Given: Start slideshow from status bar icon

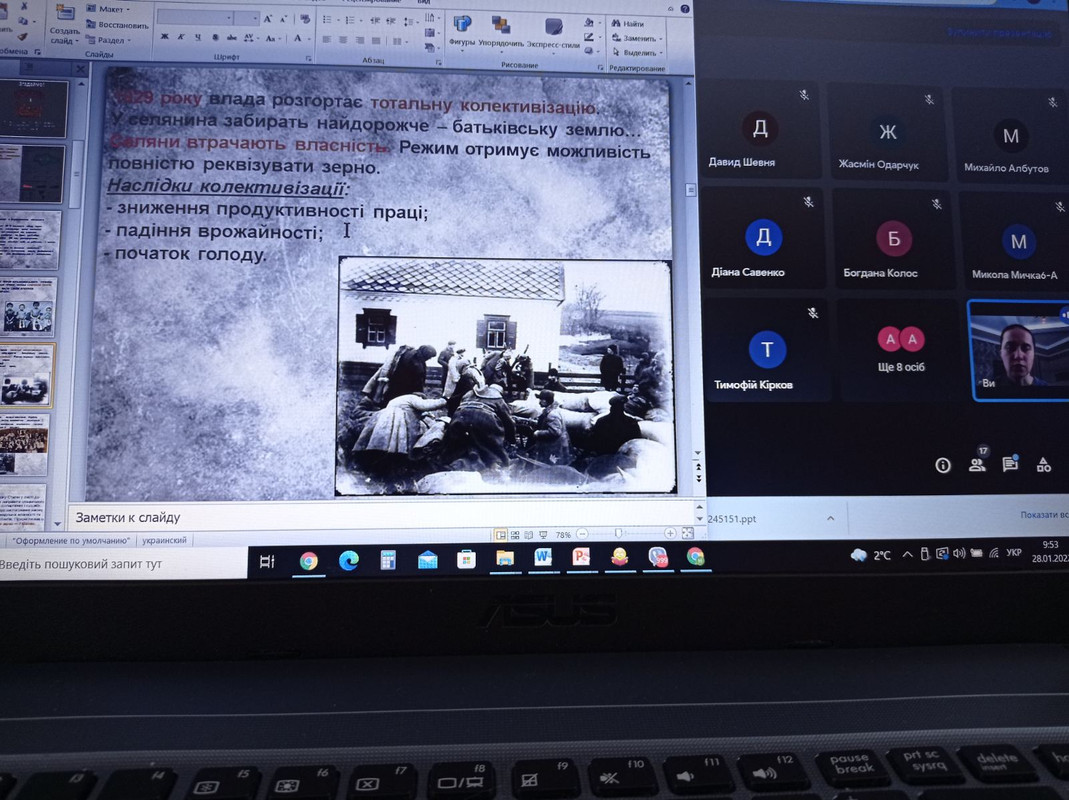Looking at the screenshot, I should (543, 535).
